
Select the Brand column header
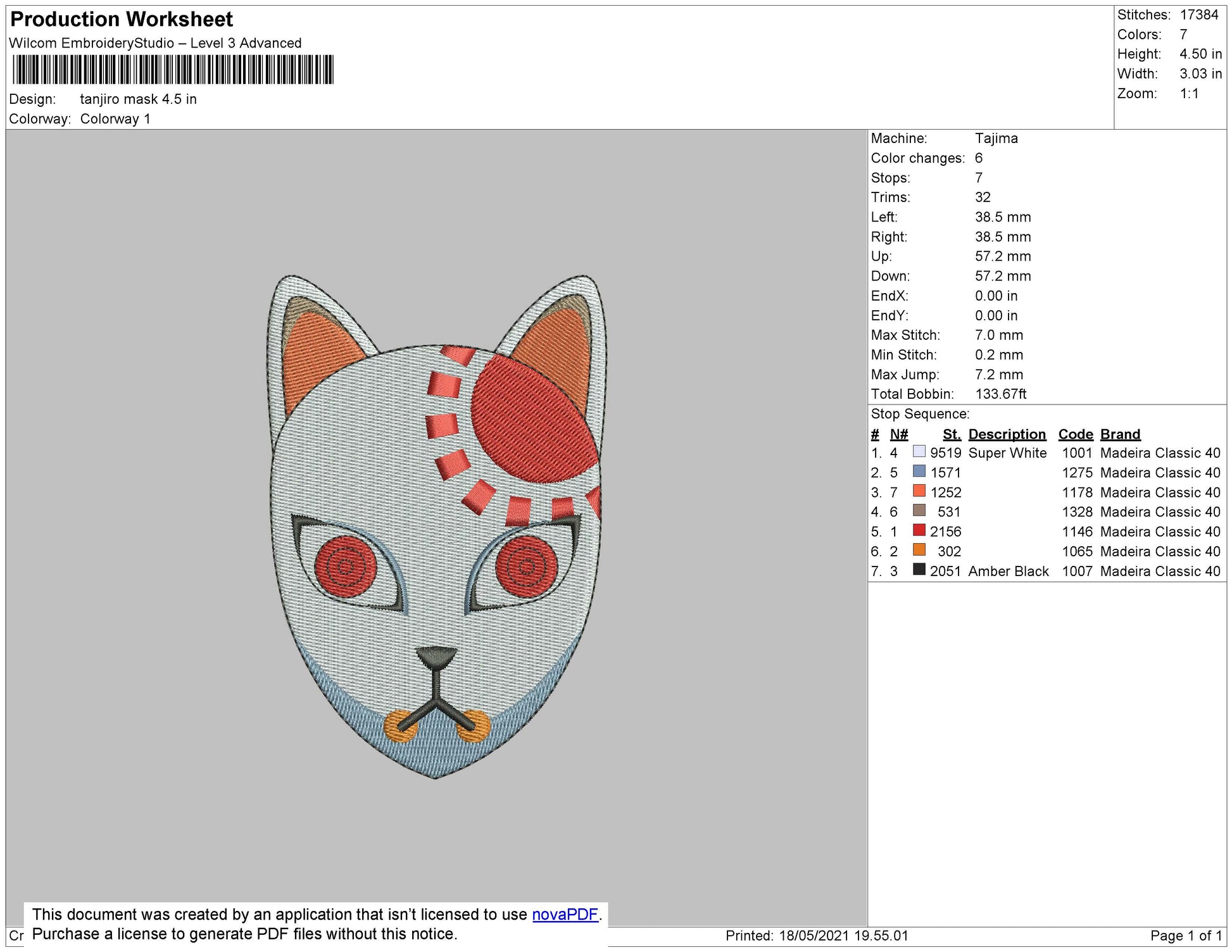pos(1121,434)
